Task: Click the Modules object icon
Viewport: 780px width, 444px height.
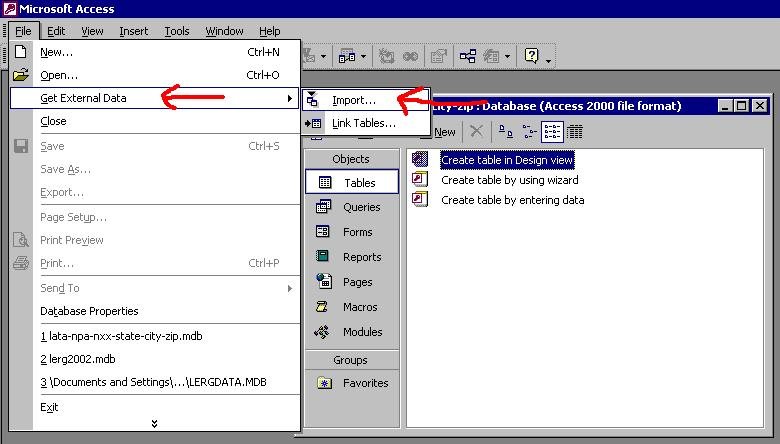Action: coord(322,332)
